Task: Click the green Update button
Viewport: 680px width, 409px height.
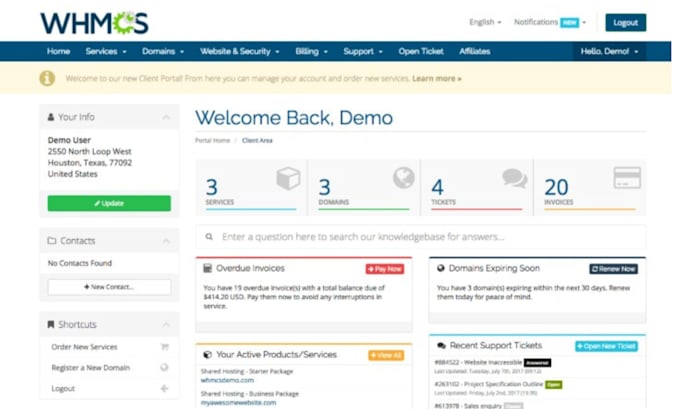Action: tap(109, 203)
